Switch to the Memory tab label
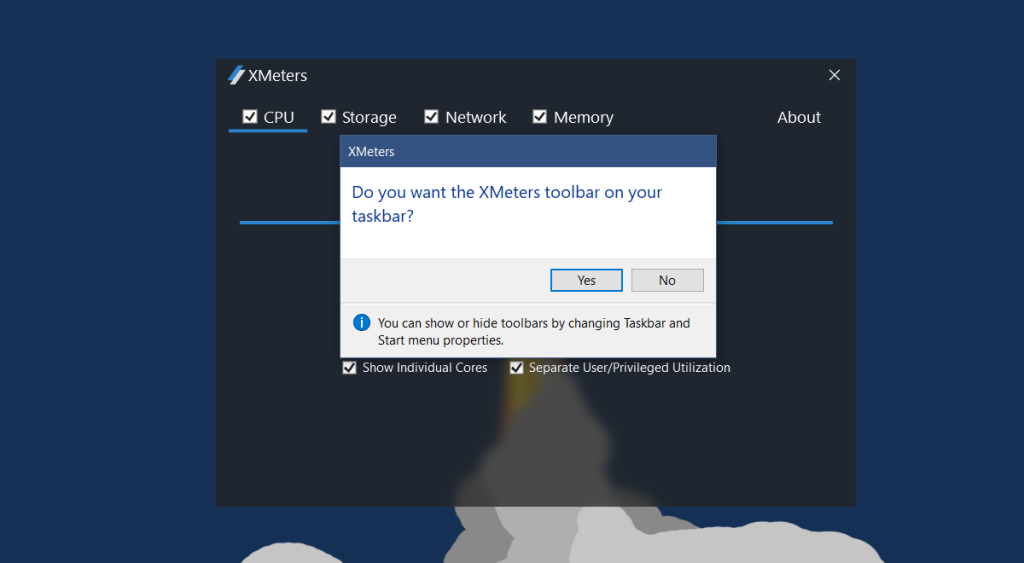This screenshot has width=1024, height=563. tap(583, 118)
